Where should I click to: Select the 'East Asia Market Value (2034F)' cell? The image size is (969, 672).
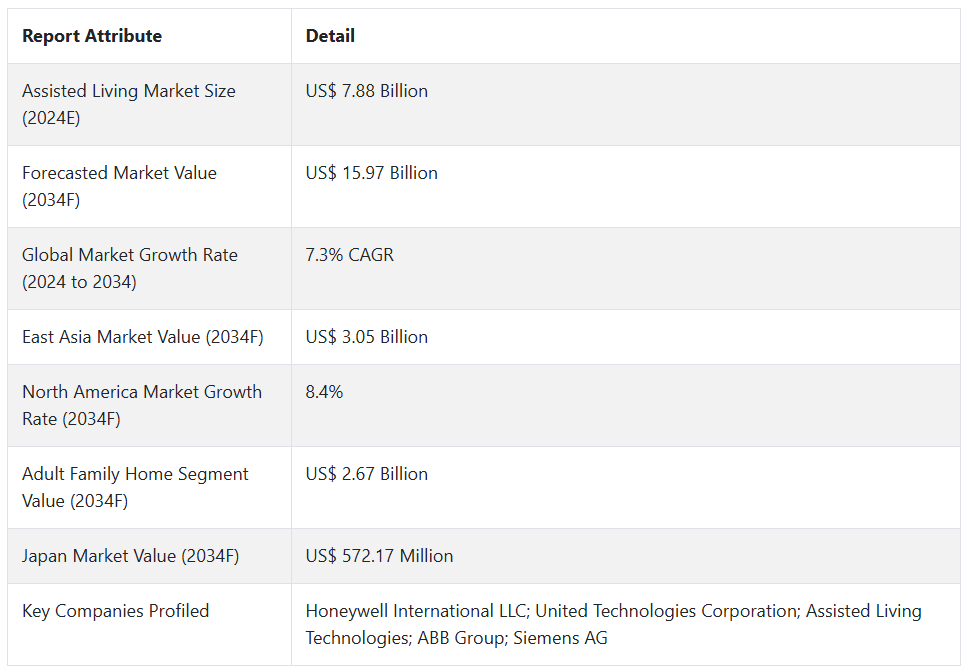pyautogui.click(x=143, y=337)
